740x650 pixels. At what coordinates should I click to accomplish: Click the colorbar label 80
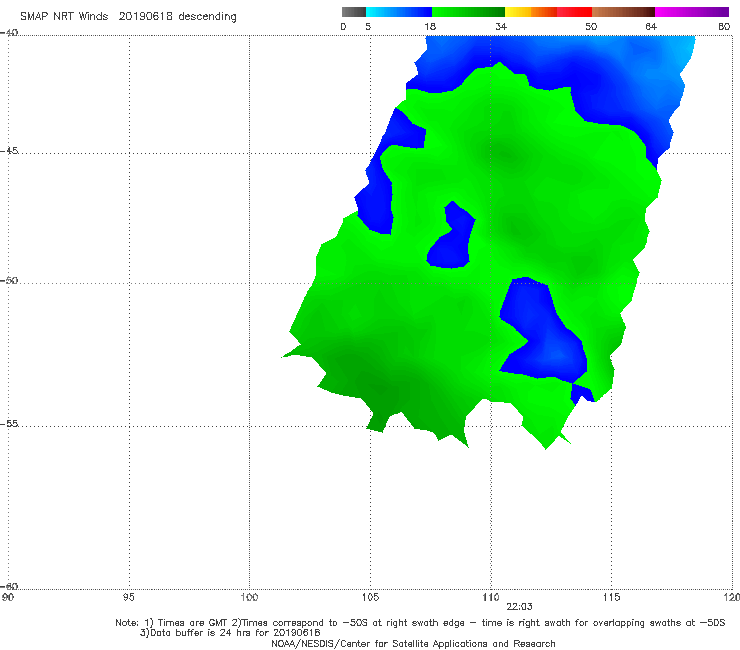[x=724, y=27]
